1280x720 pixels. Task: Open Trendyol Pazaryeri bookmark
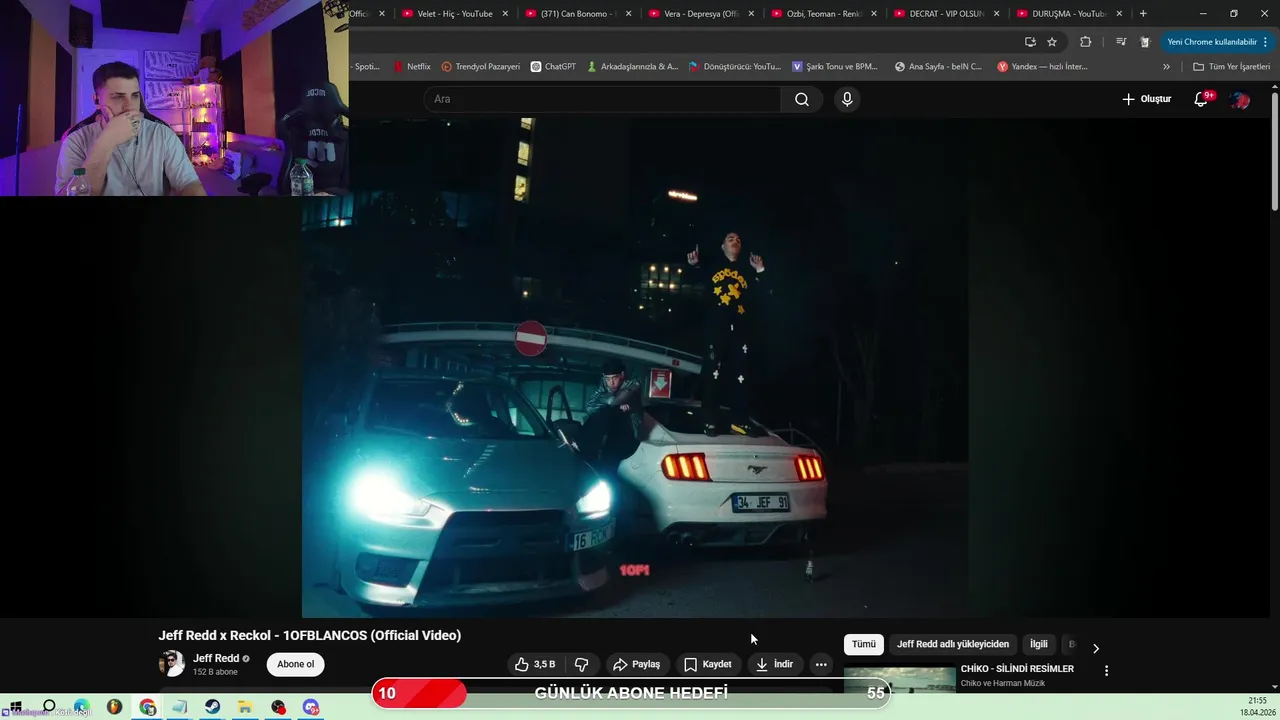(x=481, y=67)
